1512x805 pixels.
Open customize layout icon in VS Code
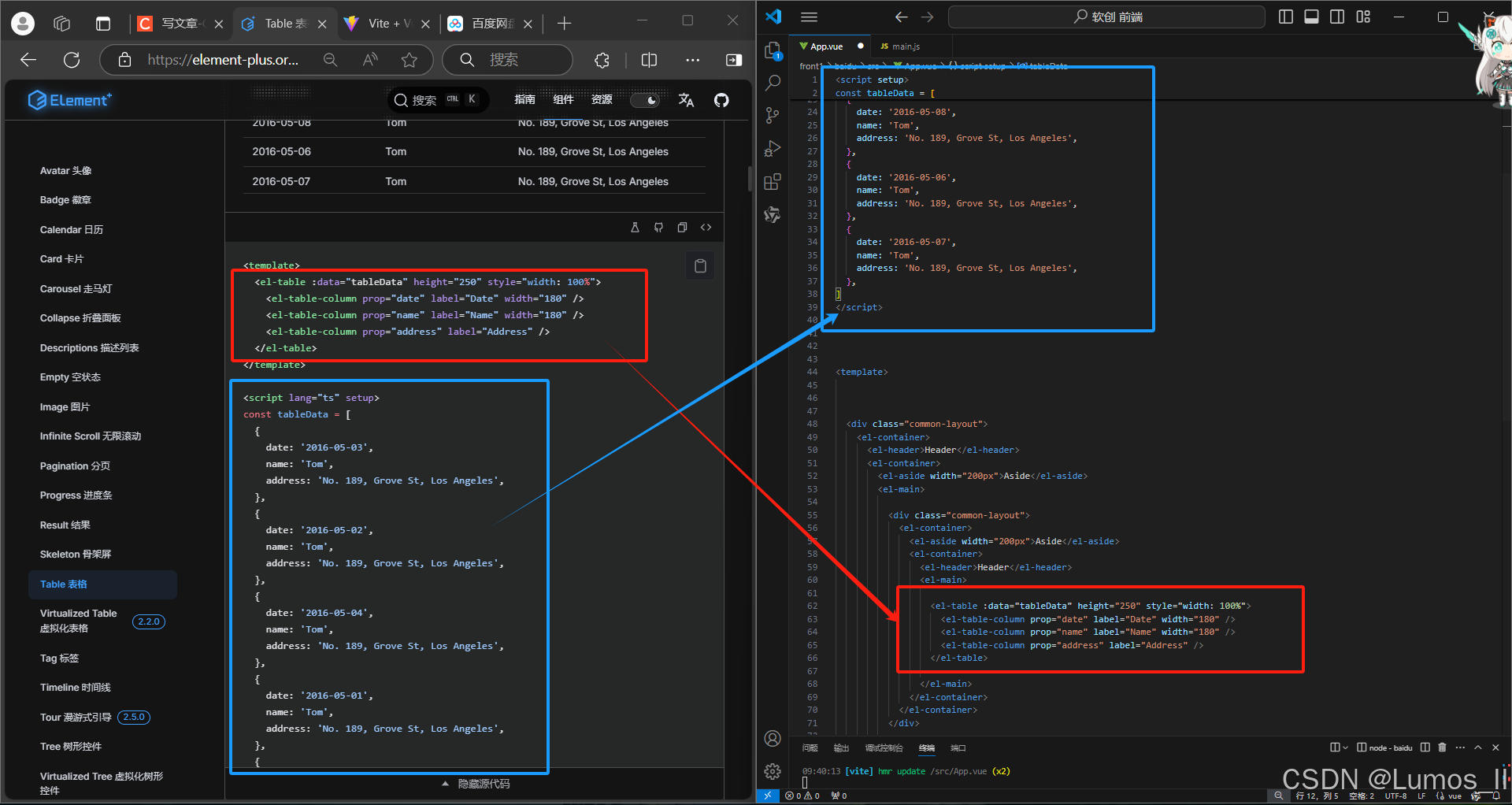click(1363, 17)
